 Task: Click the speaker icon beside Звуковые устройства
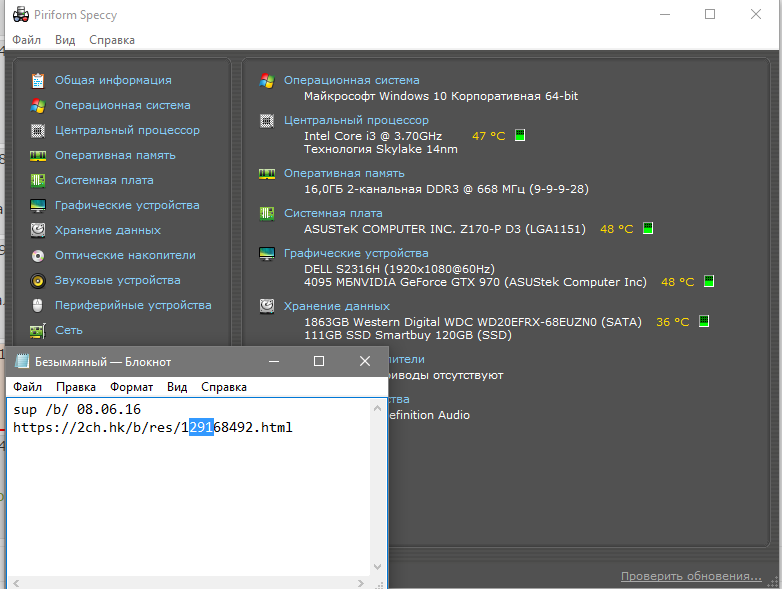[38, 281]
